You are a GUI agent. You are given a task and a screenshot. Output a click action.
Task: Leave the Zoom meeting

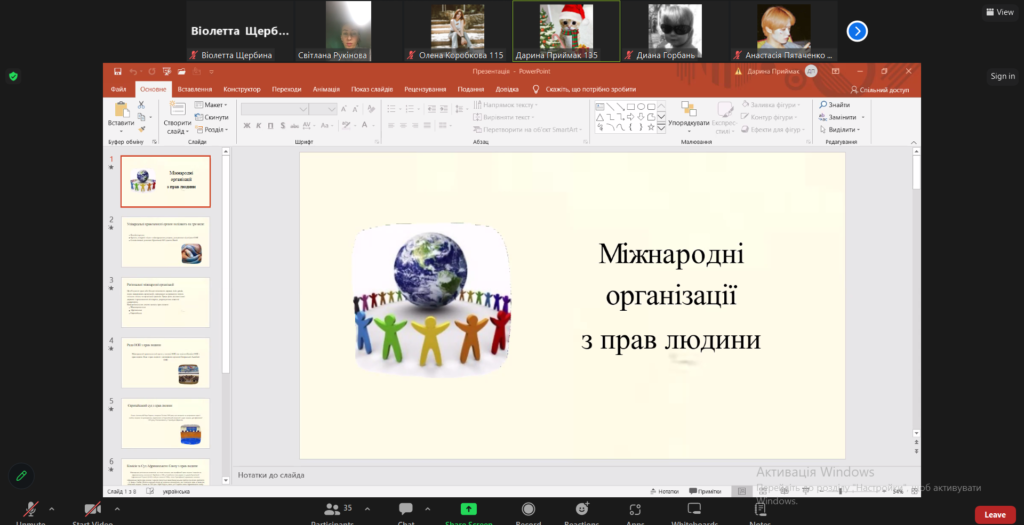coord(995,515)
